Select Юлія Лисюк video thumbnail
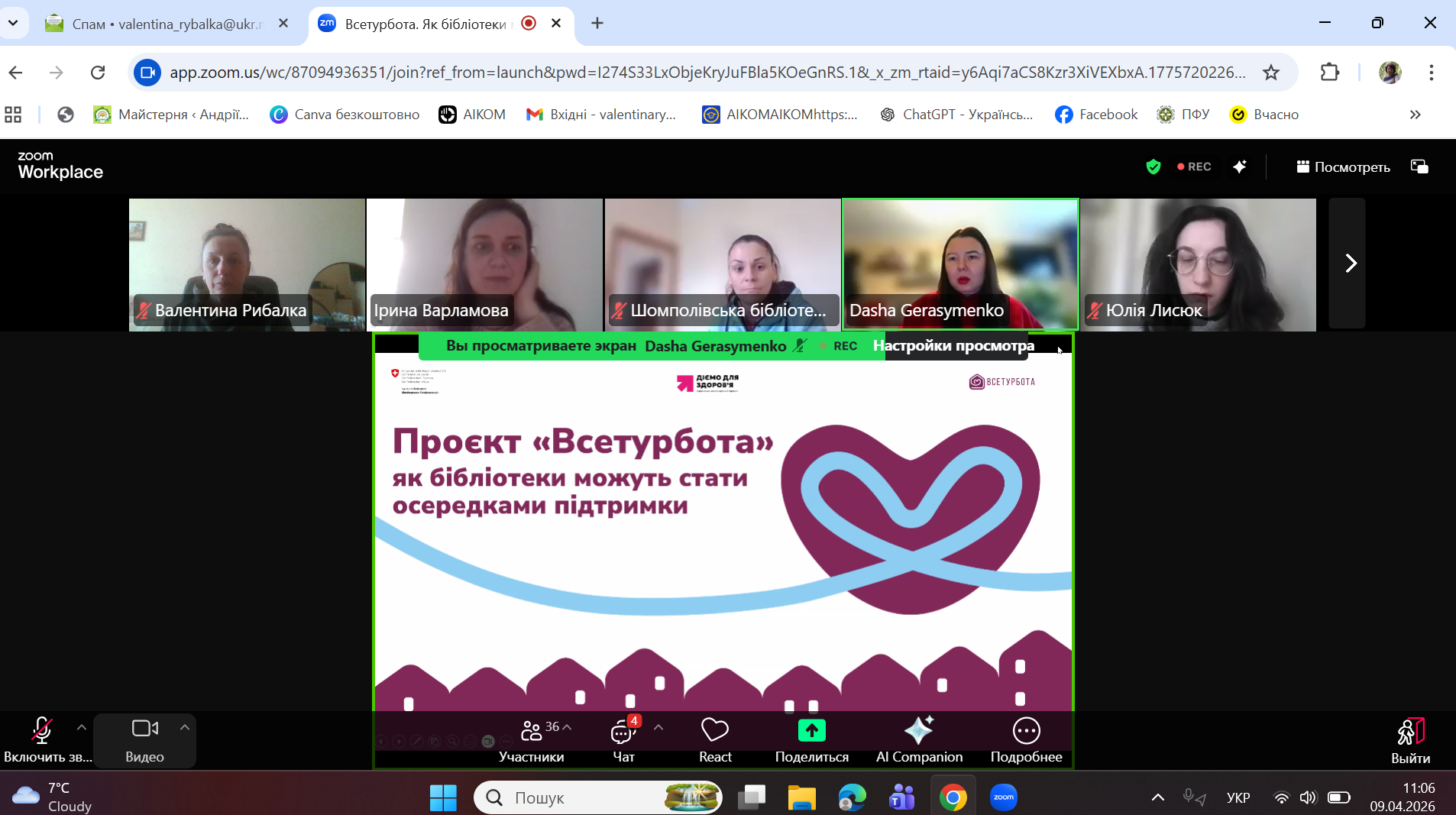Viewport: 1456px width, 815px height. click(x=1198, y=264)
